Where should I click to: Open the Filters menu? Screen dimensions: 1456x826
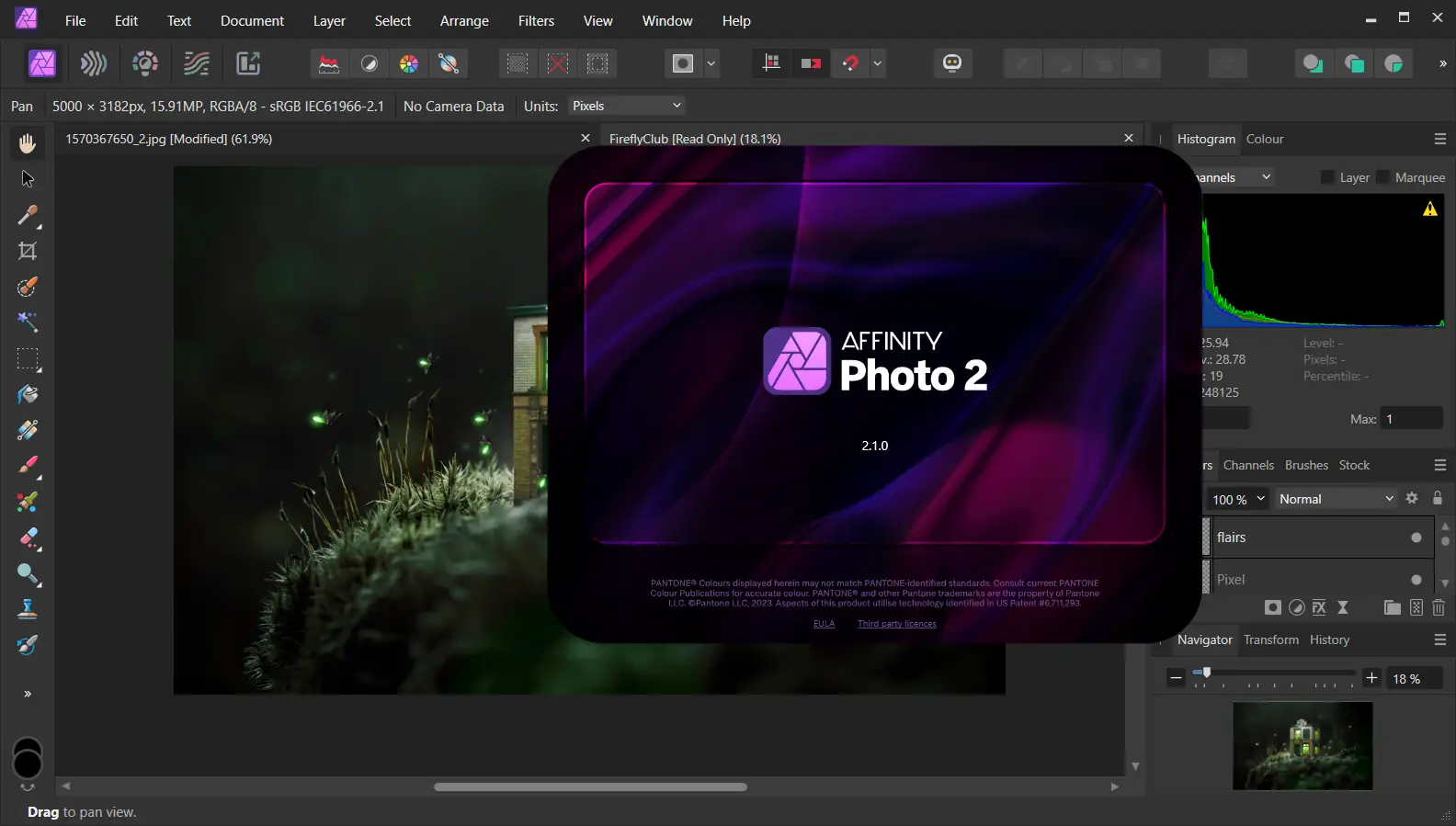536,20
